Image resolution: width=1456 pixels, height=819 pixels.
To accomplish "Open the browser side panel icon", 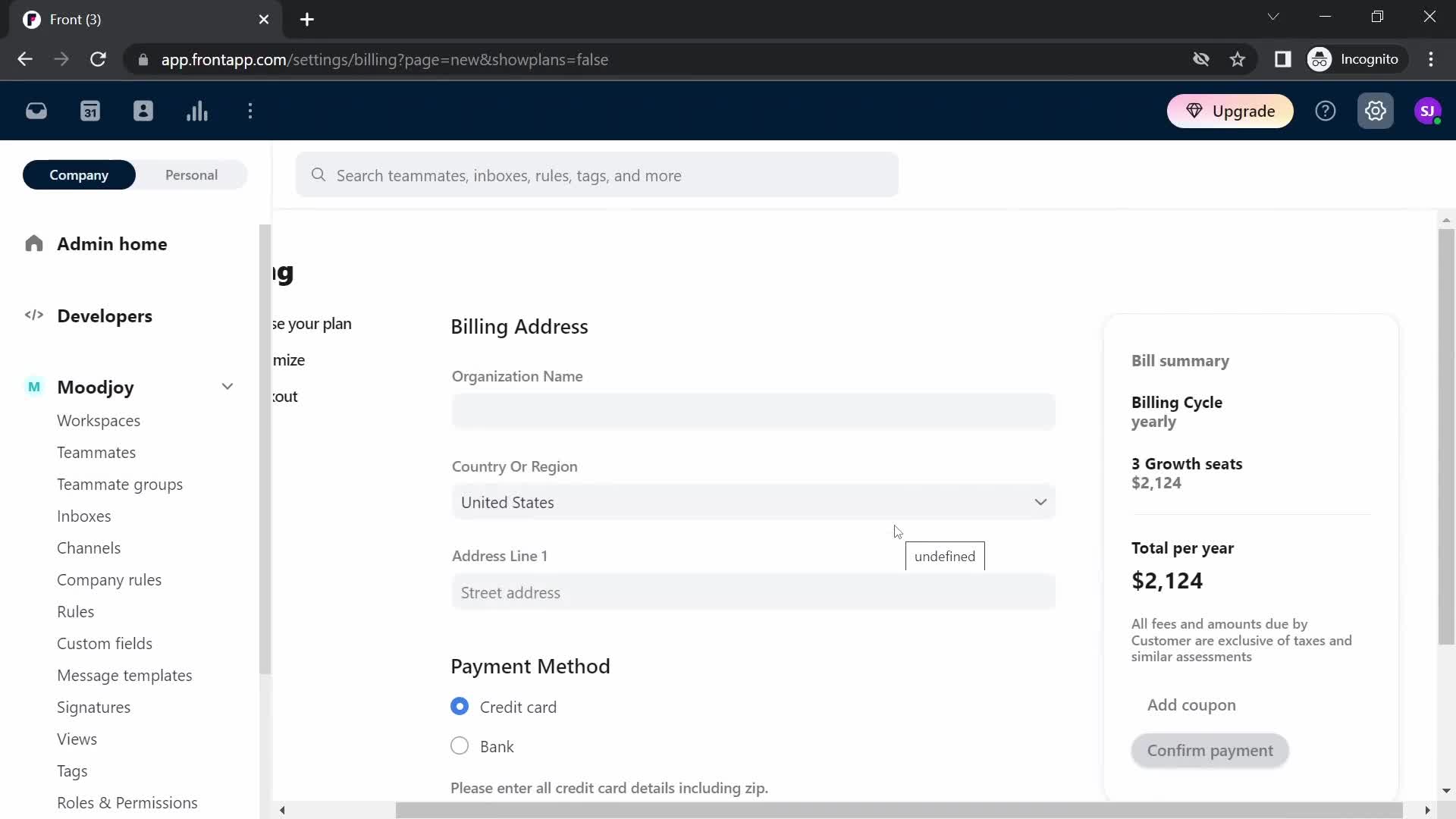I will [1282, 59].
